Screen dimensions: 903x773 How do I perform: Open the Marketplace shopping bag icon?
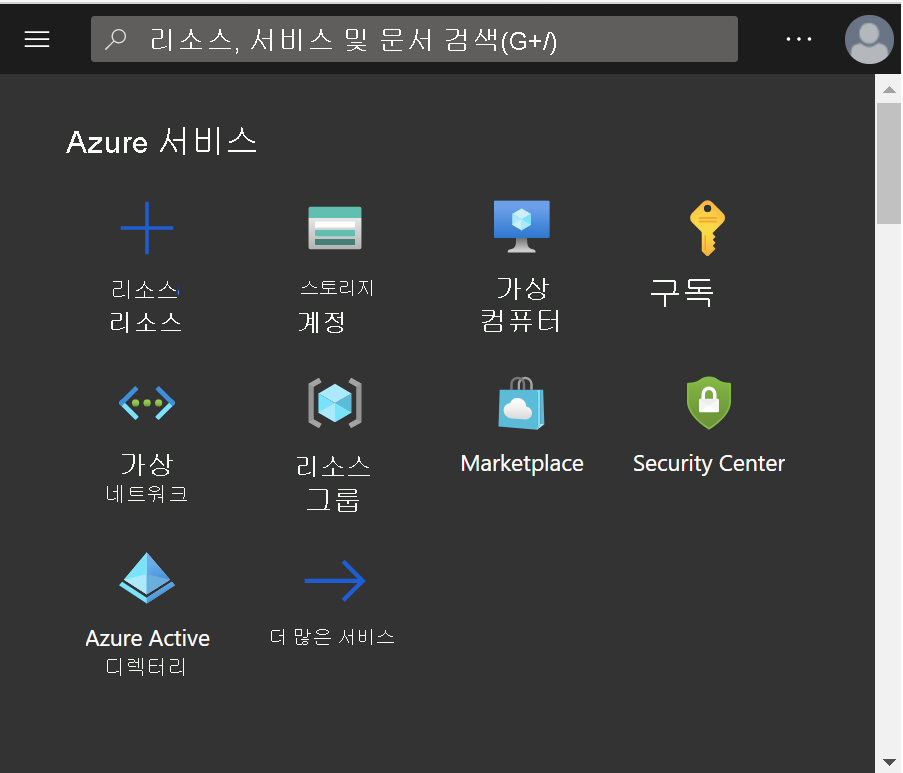click(521, 403)
